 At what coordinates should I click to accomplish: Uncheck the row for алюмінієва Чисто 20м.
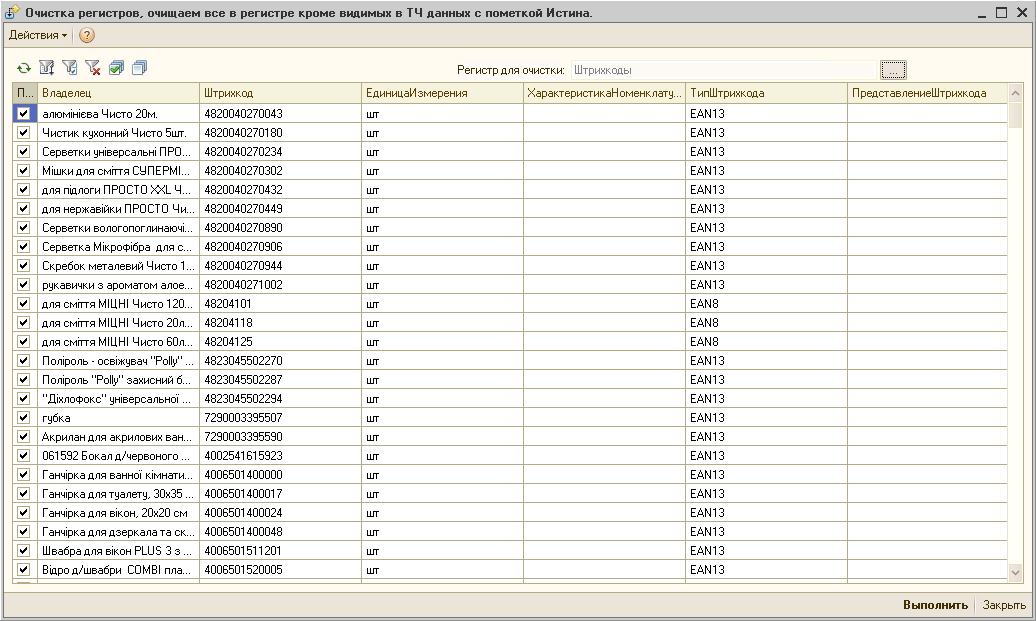(x=23, y=114)
